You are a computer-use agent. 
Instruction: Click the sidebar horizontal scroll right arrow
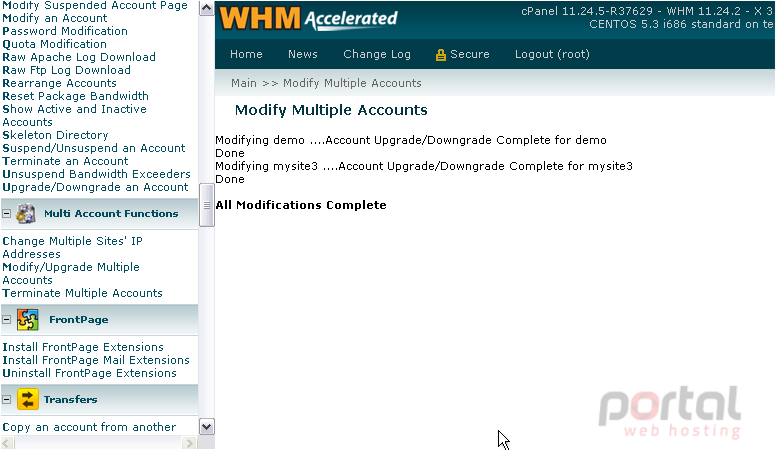point(190,443)
